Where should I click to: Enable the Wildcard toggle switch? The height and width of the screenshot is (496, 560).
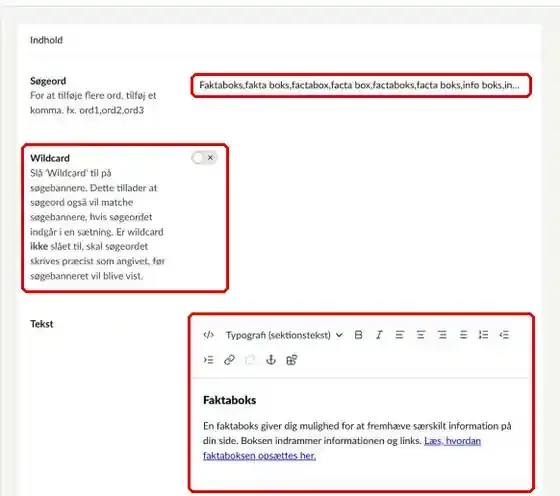tap(204, 157)
